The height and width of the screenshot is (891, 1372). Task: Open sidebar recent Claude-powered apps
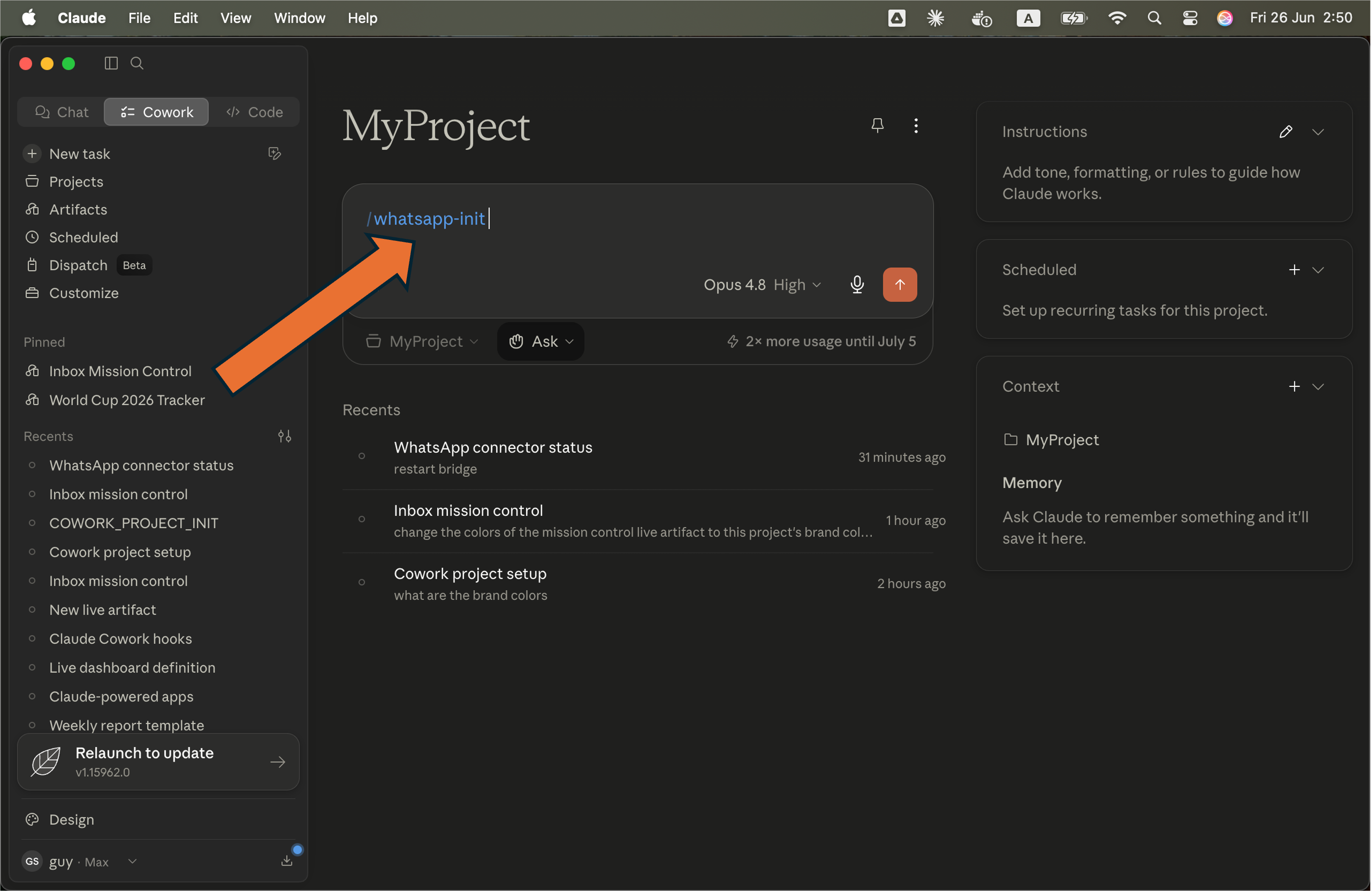(121, 696)
